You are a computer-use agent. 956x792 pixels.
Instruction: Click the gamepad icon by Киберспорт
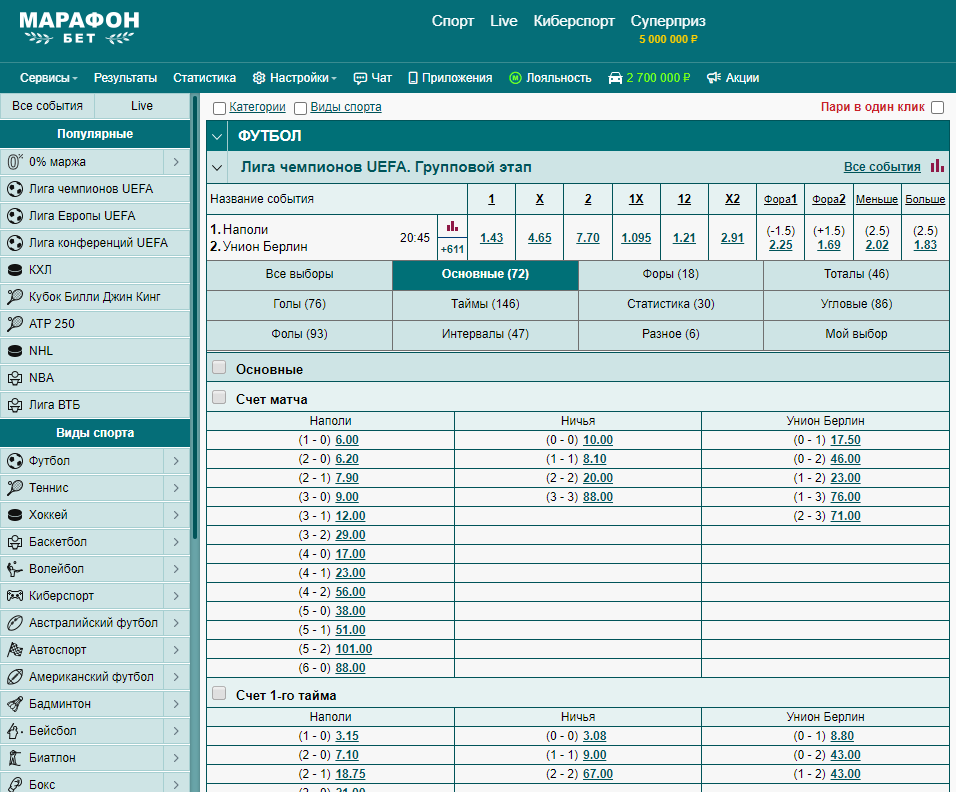coord(15,596)
